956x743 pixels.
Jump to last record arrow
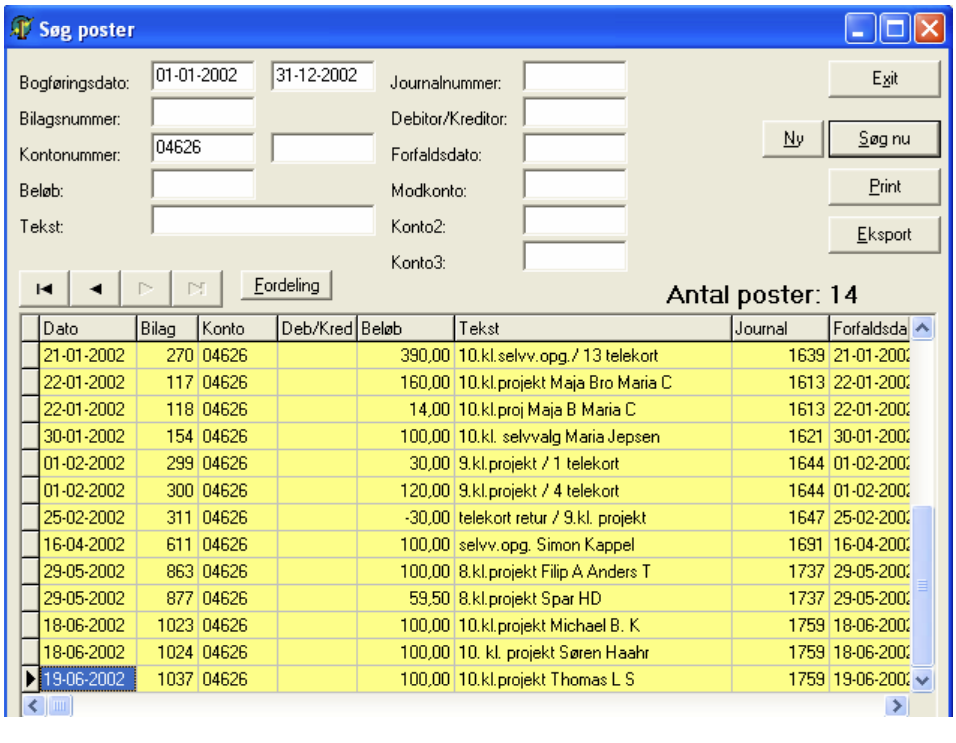196,288
